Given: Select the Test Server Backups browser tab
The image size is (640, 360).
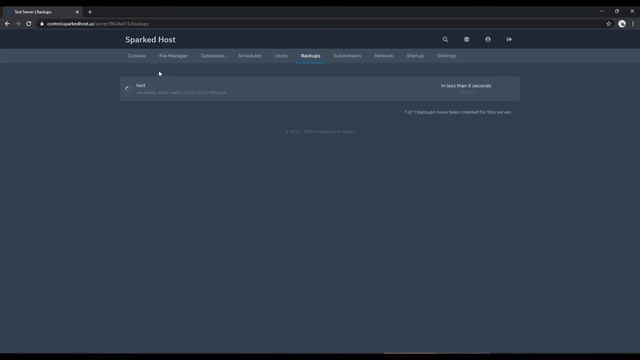Looking at the screenshot, I should (x=42, y=12).
